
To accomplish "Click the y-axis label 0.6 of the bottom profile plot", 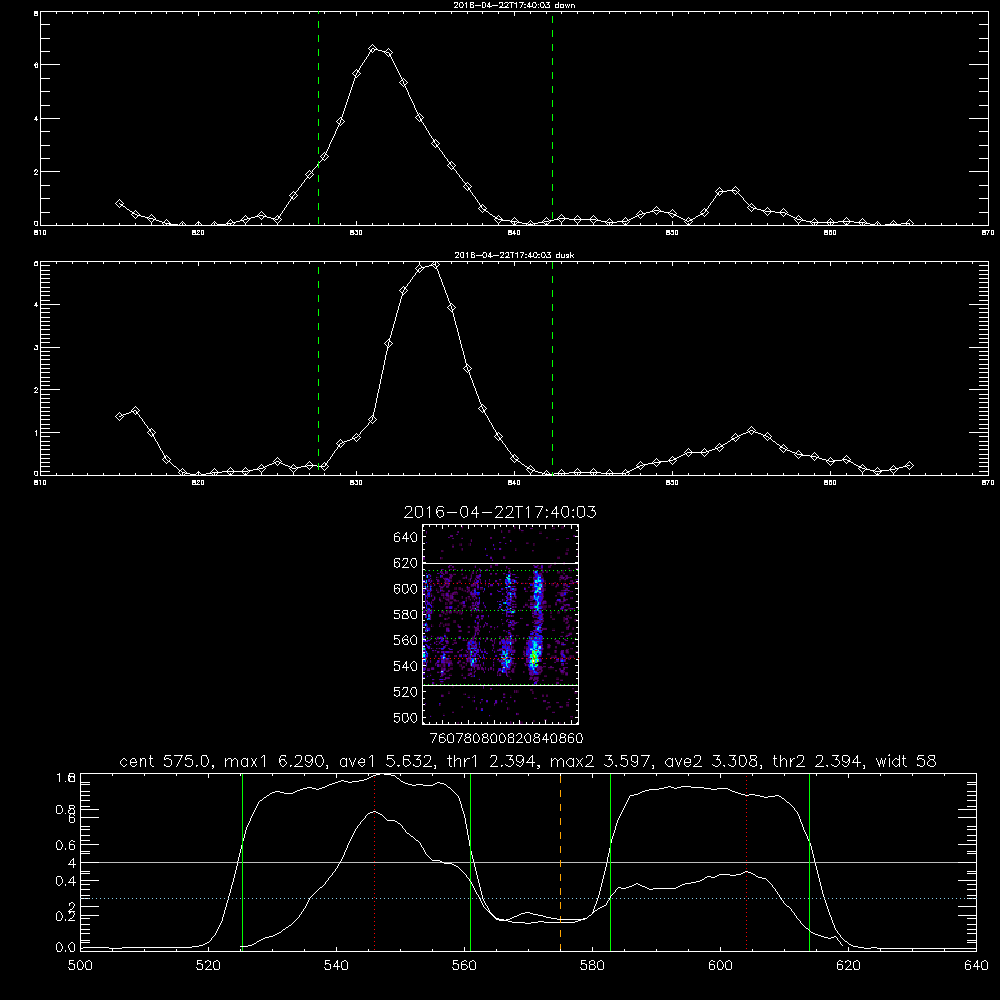I will point(66,845).
